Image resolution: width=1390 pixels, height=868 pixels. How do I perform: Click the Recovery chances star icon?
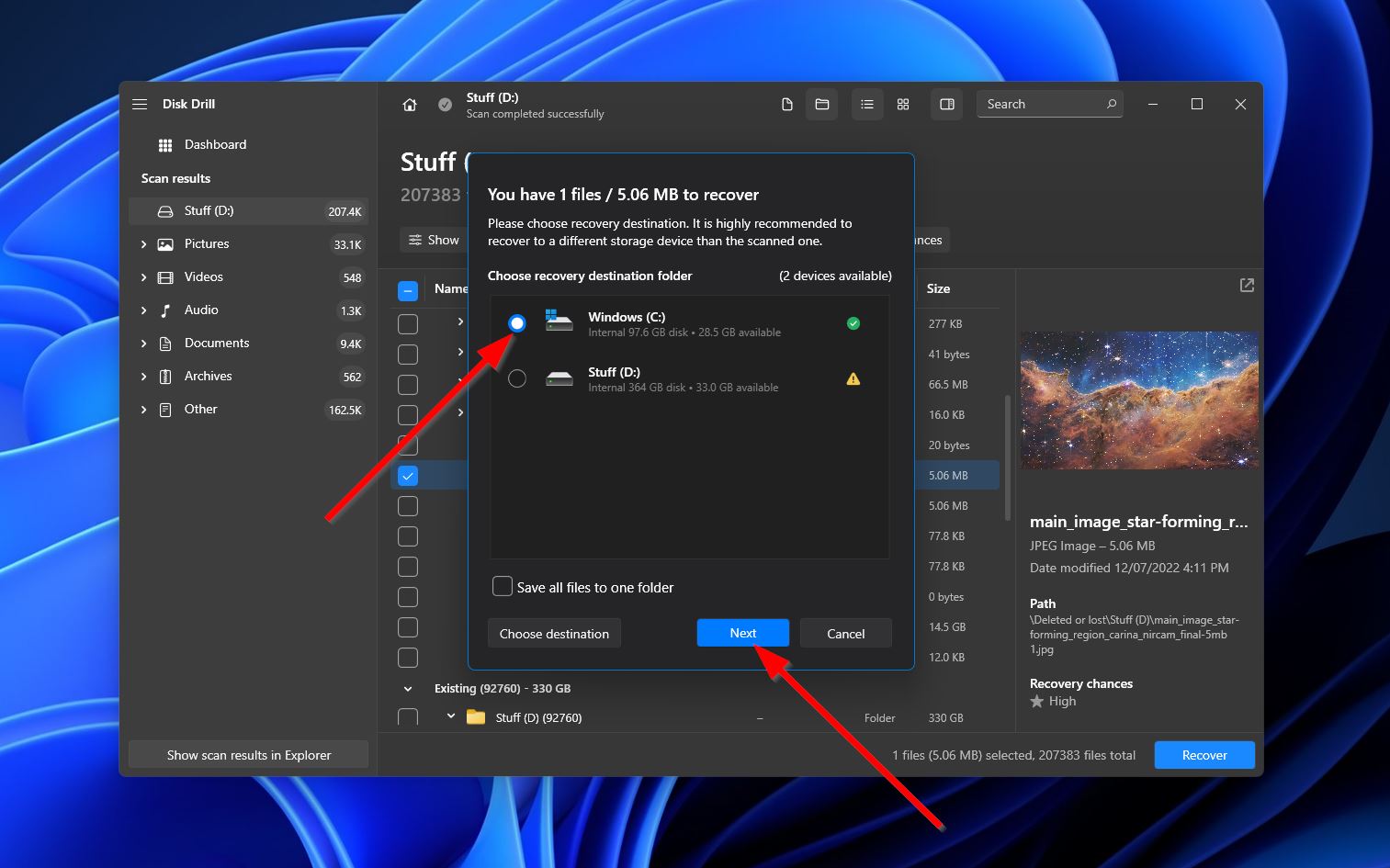coord(1037,702)
